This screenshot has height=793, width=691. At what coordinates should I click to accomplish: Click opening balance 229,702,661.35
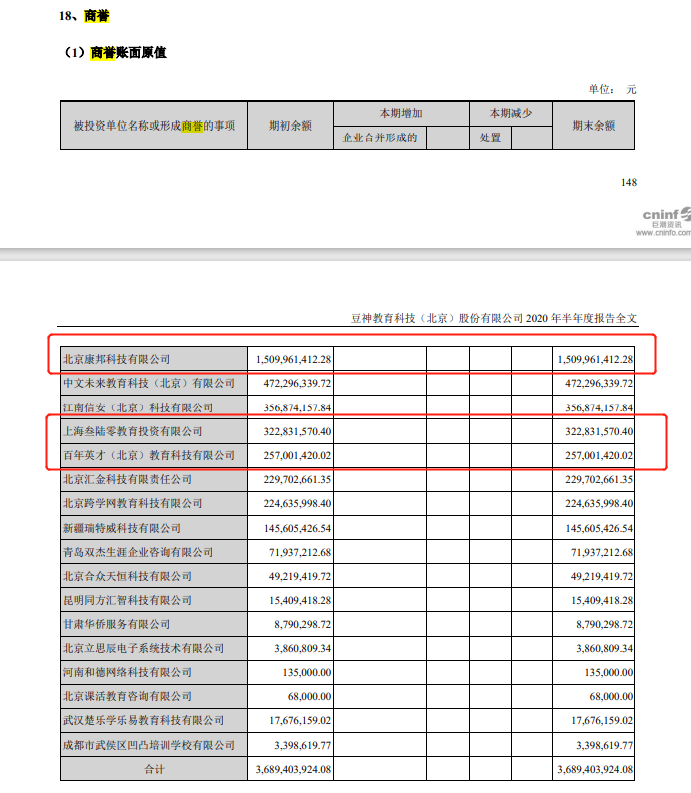(297, 479)
